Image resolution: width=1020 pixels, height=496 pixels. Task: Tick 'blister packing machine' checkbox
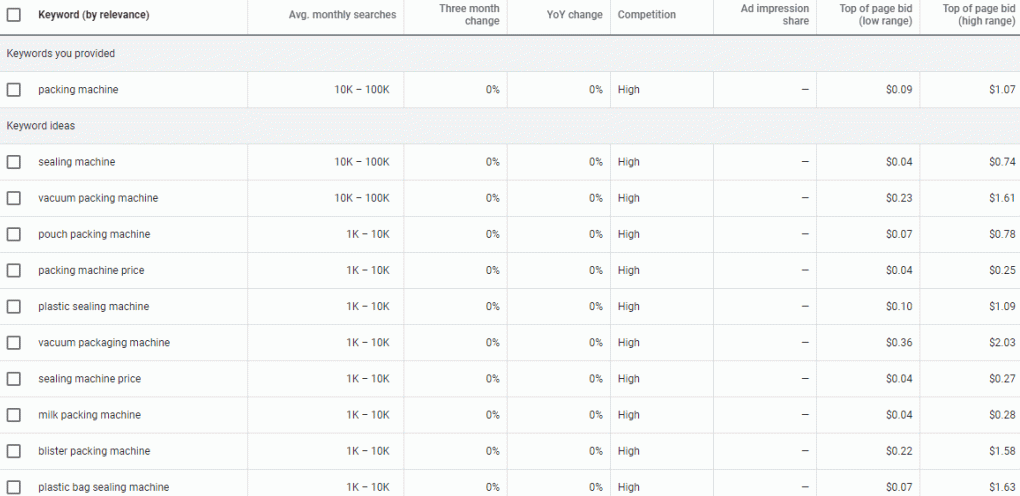[x=14, y=451]
